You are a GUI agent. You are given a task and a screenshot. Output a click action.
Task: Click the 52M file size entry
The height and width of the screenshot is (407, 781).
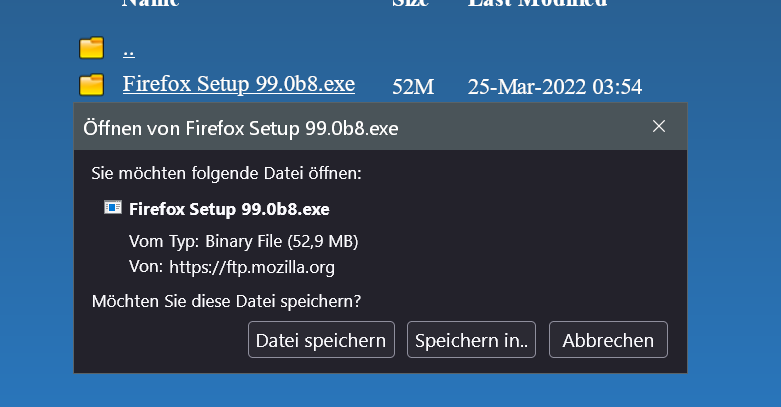(413, 87)
